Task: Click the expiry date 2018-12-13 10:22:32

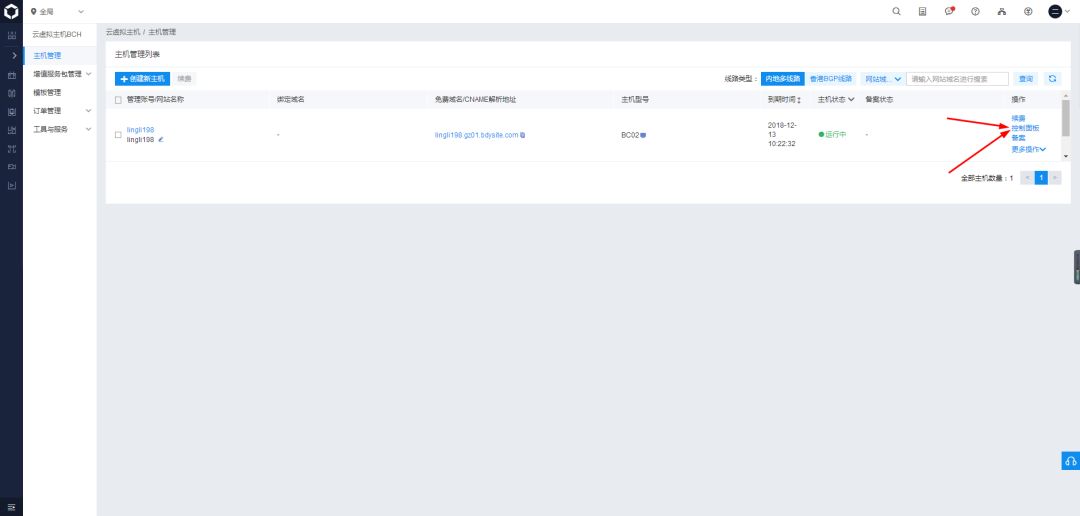Action: pyautogui.click(x=782, y=134)
